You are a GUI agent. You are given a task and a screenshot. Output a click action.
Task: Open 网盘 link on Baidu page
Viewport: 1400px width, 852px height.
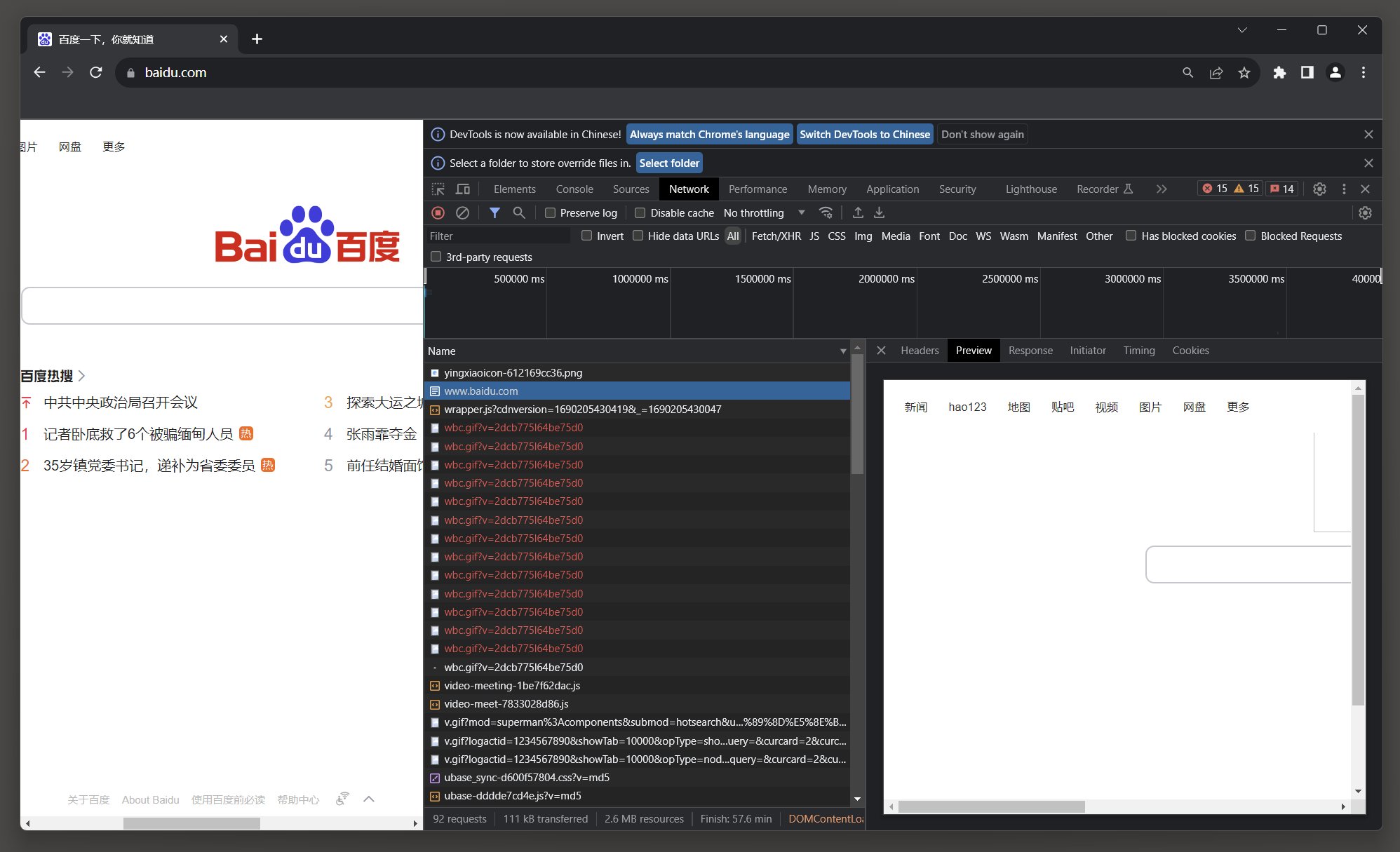(69, 147)
